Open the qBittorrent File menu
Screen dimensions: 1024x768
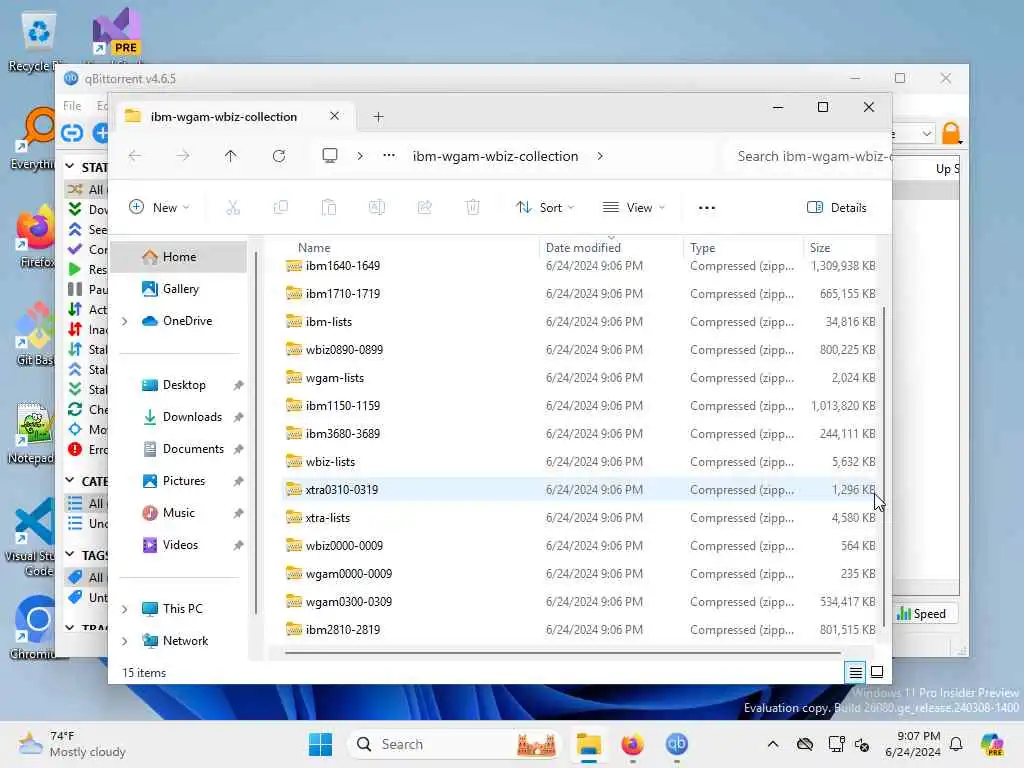(72, 106)
